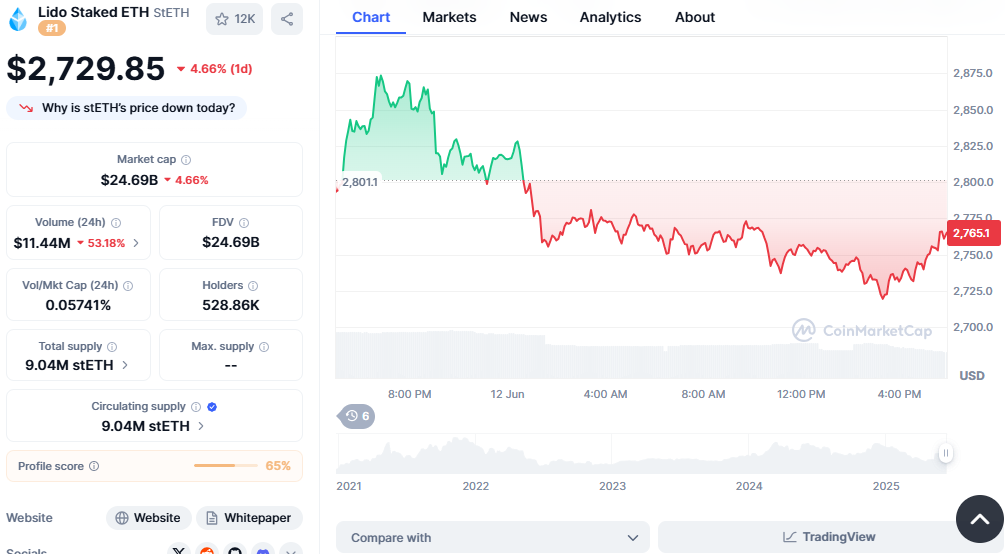The height and width of the screenshot is (554, 1005).
Task: Click the USD currency label on chart
Action: (x=972, y=376)
